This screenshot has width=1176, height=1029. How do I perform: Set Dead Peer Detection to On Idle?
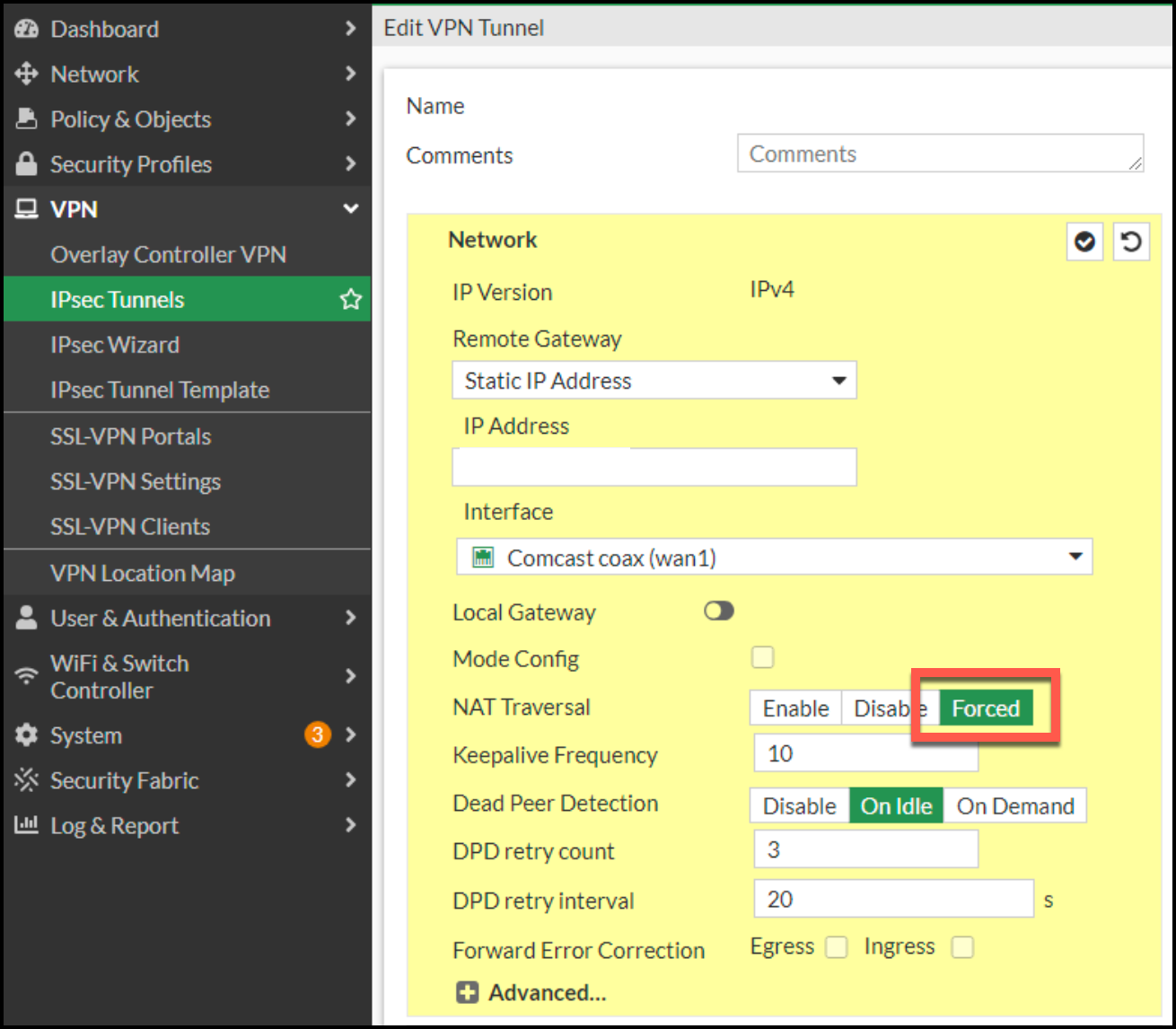897,805
